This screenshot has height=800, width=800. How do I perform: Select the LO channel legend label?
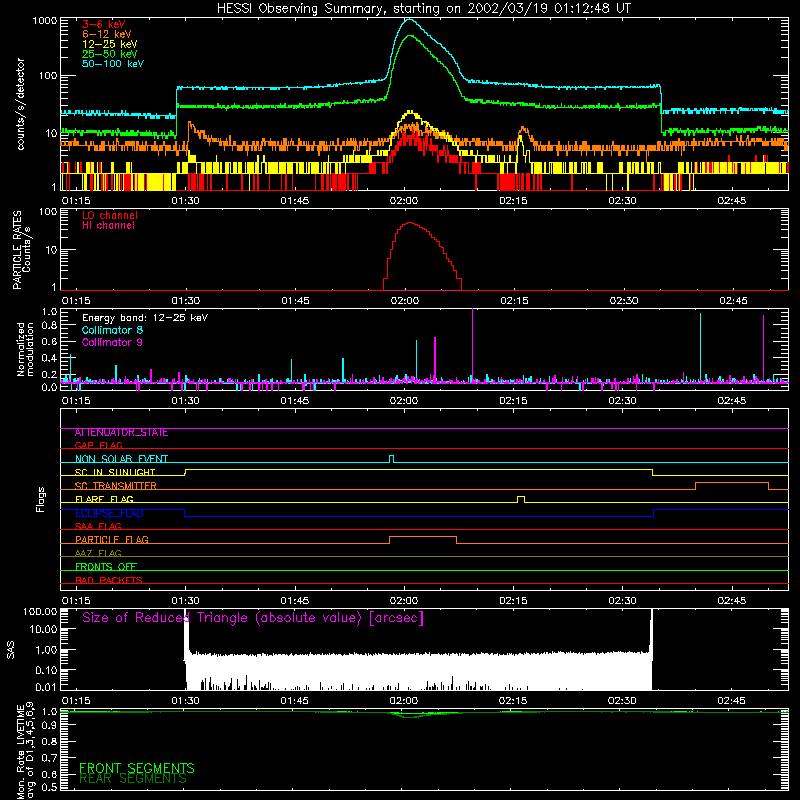coord(110,215)
